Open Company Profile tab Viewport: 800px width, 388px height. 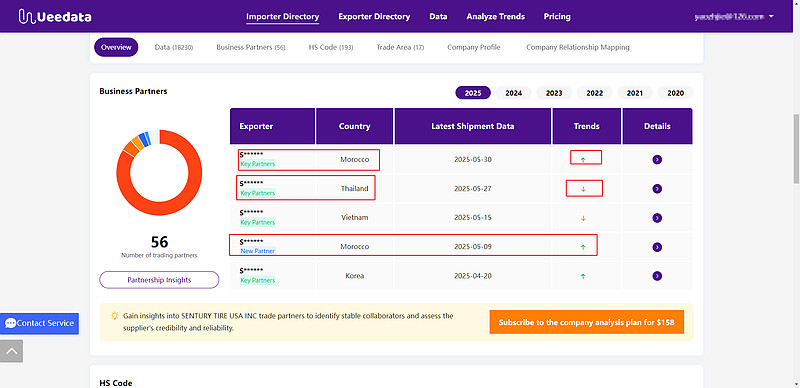pyautogui.click(x=474, y=47)
